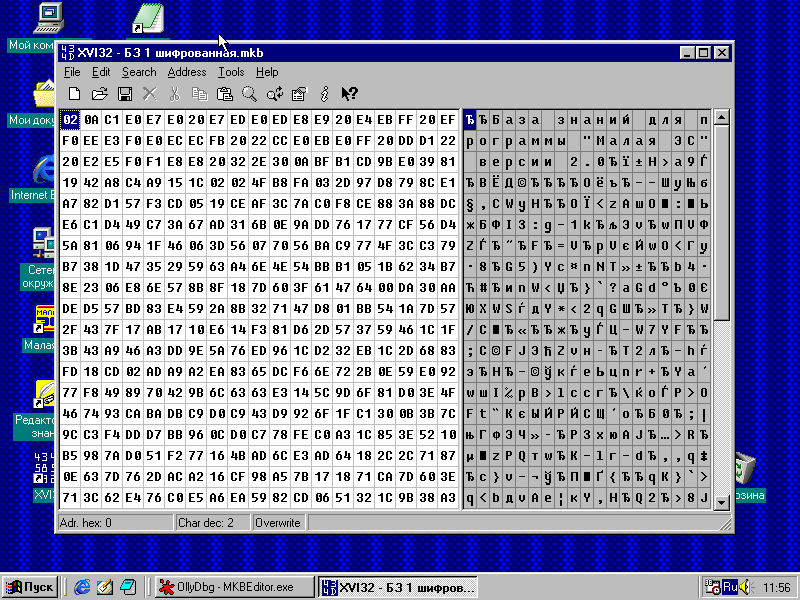Select hex byte 5A starting seventh row
Screen dimensions: 800x600
(70, 246)
